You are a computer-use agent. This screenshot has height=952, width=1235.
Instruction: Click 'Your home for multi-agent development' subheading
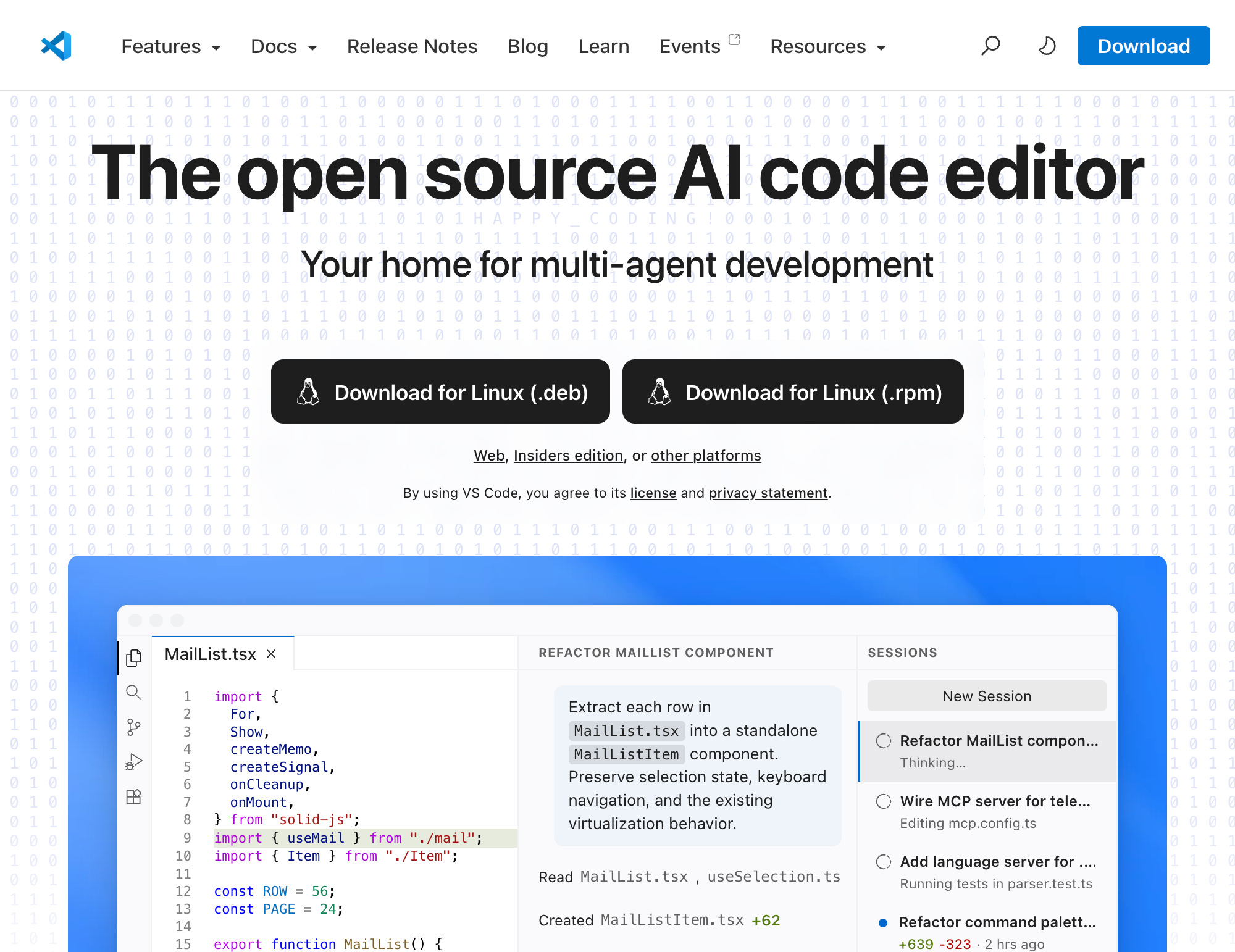pyautogui.click(x=617, y=265)
